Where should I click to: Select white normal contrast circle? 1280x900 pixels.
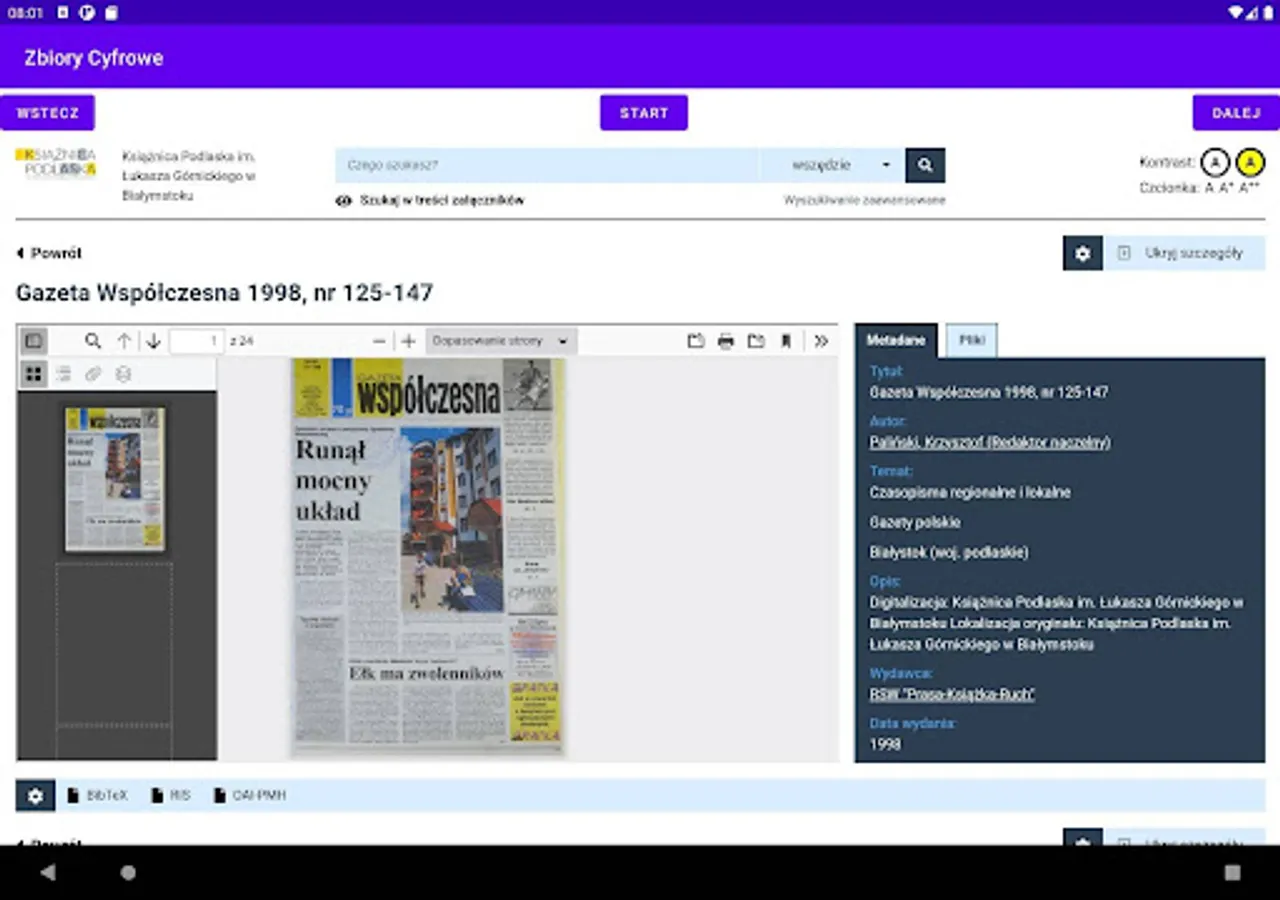pyautogui.click(x=1214, y=162)
